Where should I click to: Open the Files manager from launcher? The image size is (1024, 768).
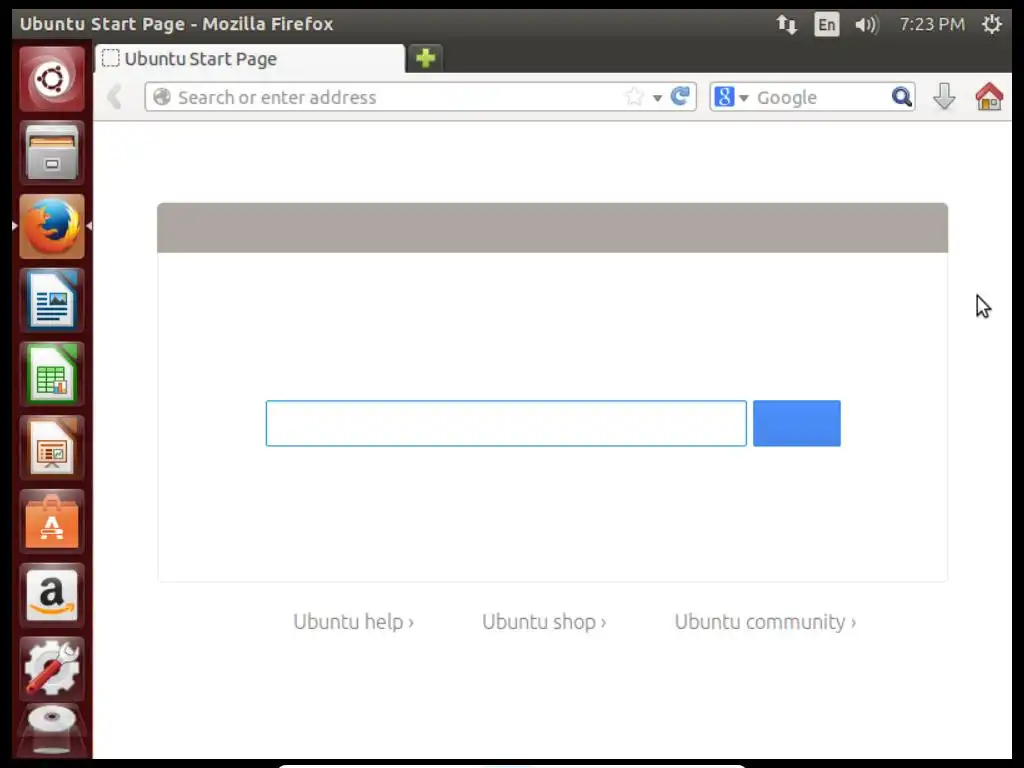52,153
